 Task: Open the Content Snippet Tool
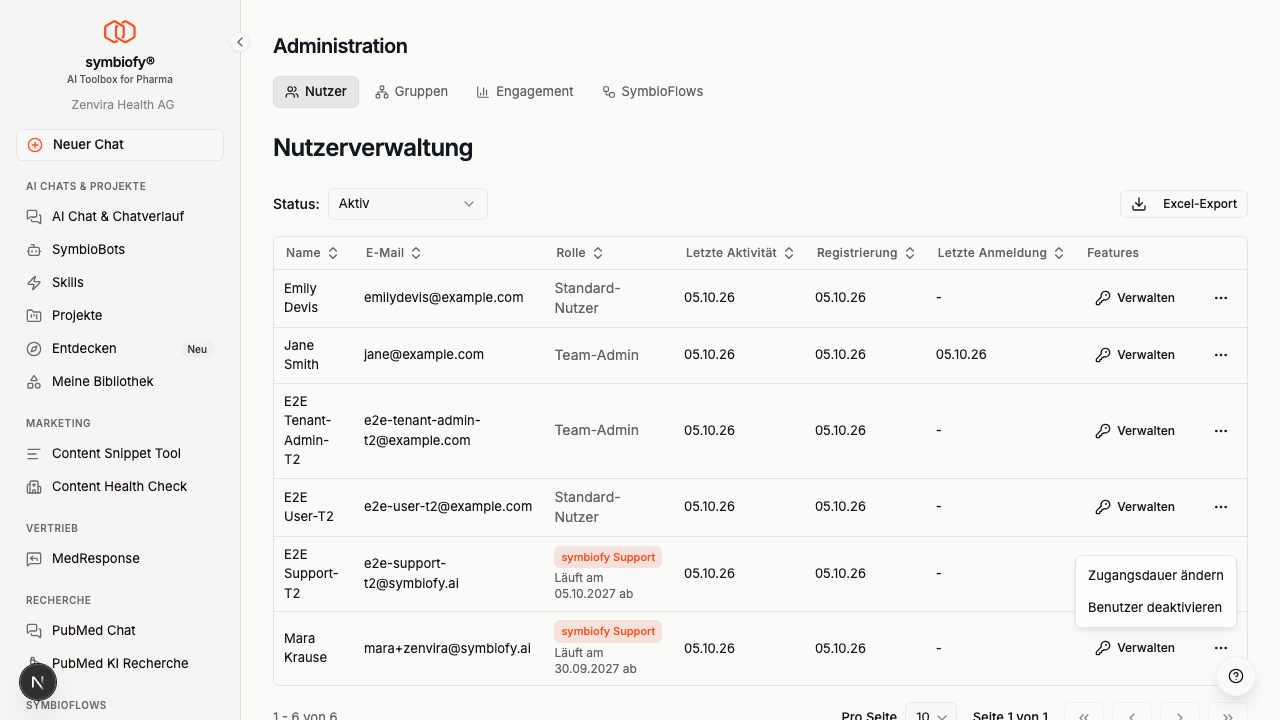[120, 454]
